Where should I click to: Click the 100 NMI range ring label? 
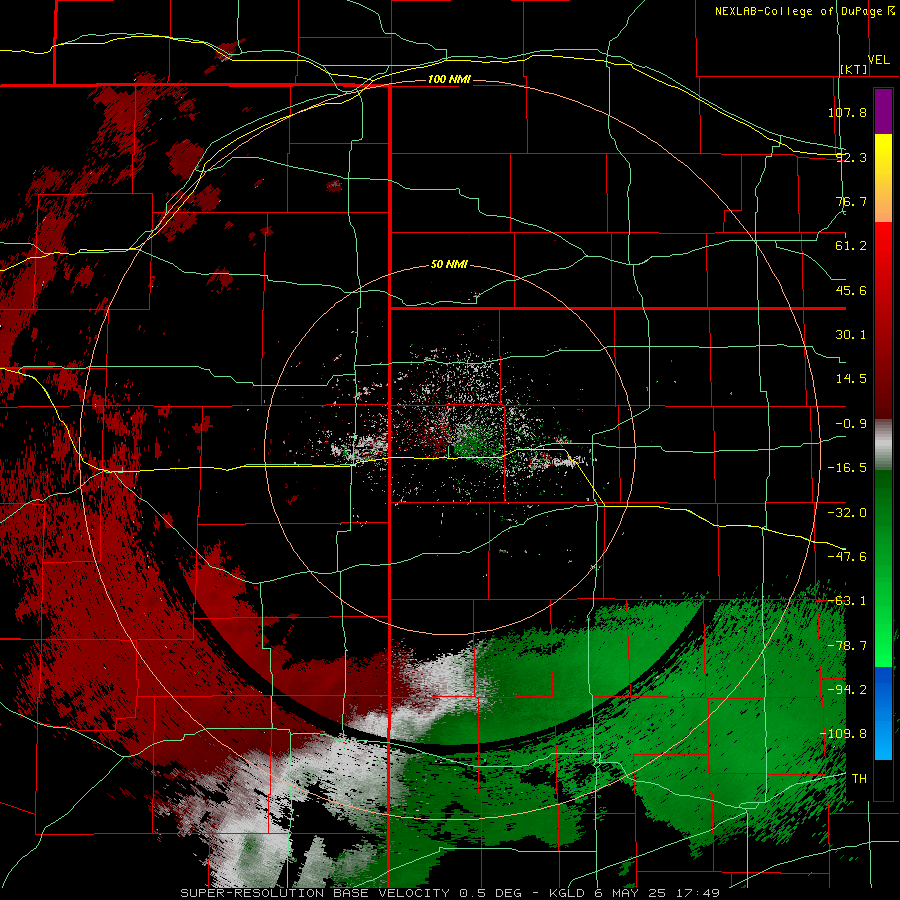click(449, 79)
